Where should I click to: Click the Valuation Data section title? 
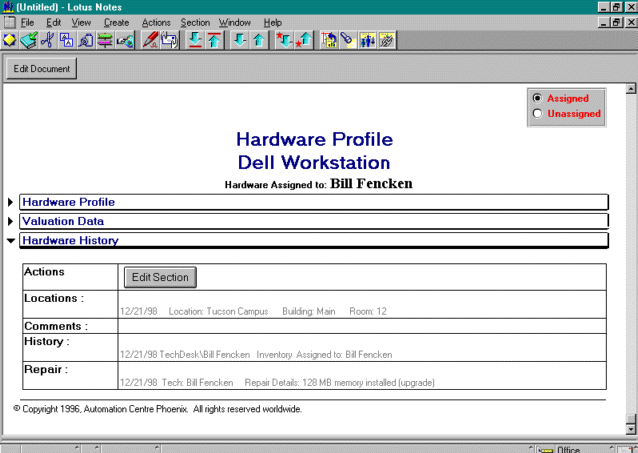coord(63,221)
